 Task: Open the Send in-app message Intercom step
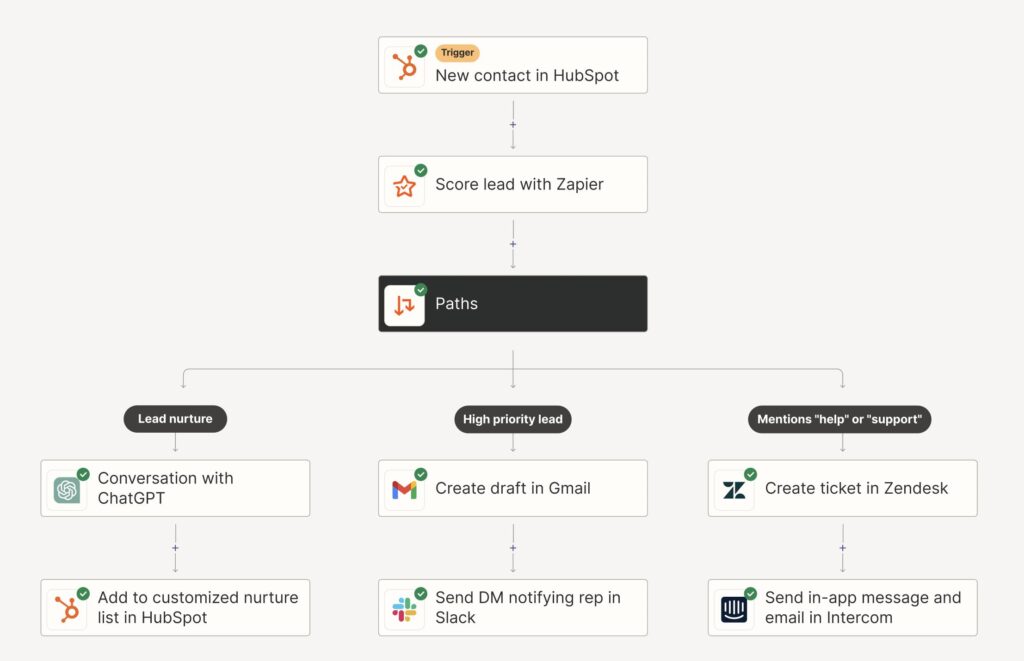tap(841, 607)
